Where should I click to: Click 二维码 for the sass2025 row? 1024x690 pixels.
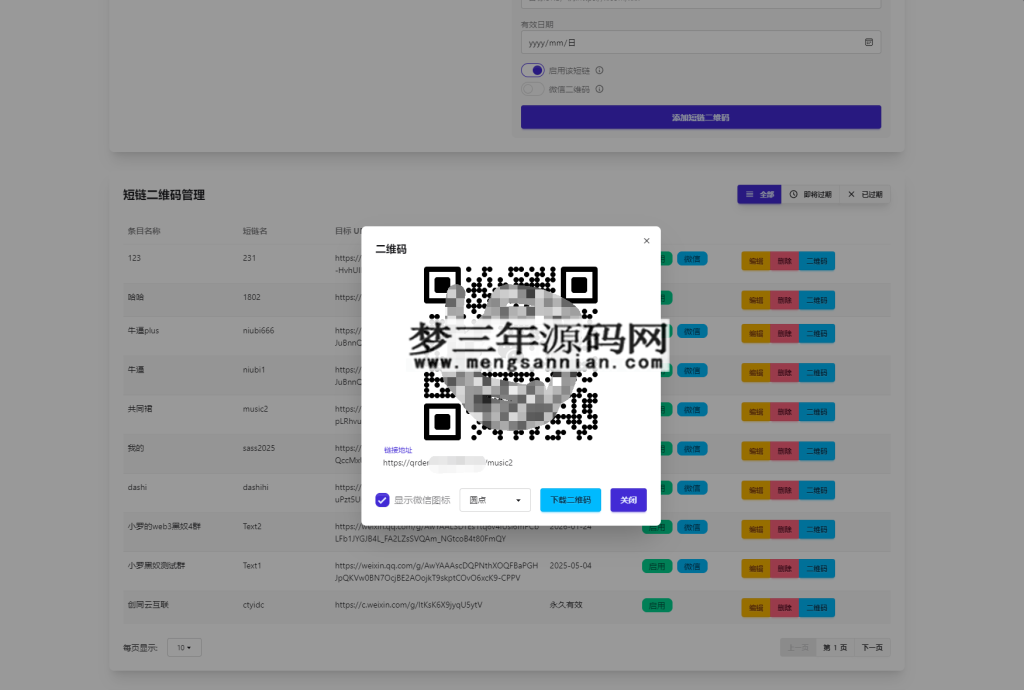(x=816, y=451)
